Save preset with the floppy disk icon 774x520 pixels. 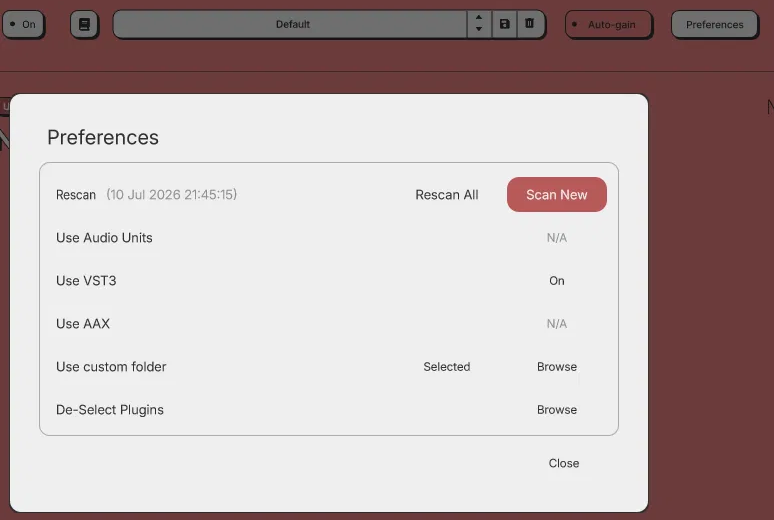click(x=504, y=24)
